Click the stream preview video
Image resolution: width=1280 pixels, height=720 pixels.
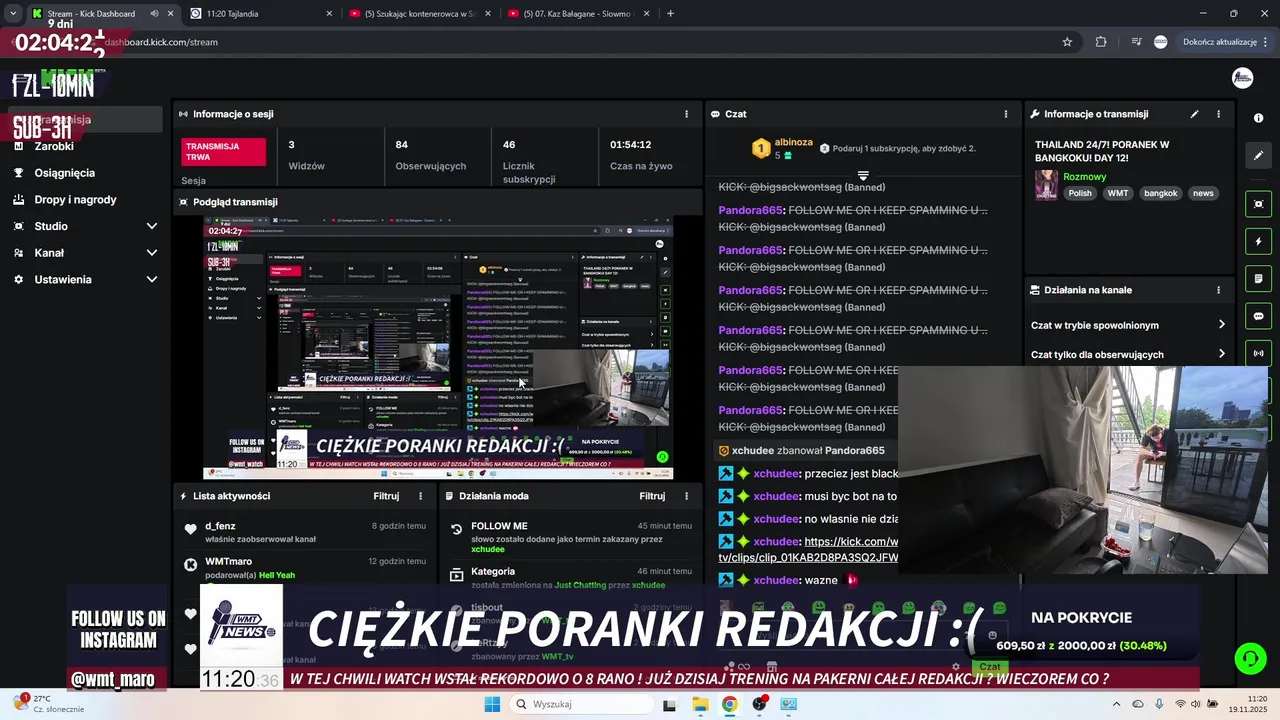[438, 348]
